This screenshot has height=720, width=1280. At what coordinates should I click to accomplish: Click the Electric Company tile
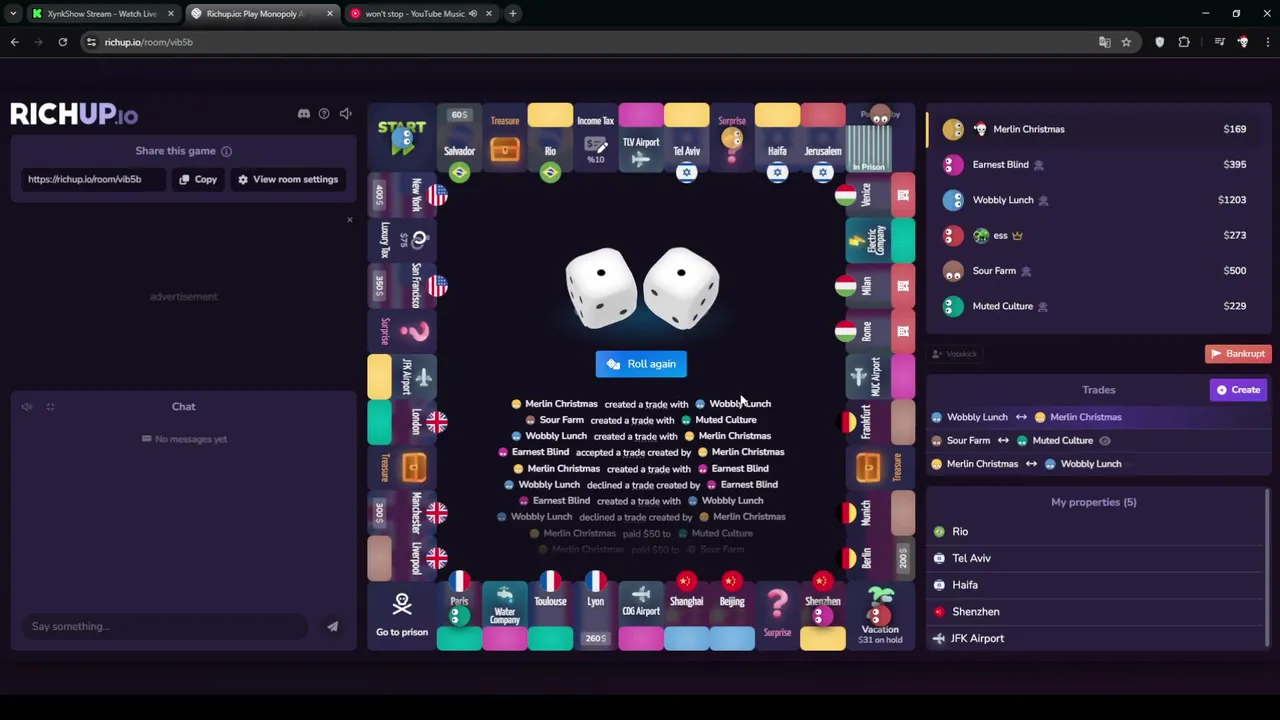pyautogui.click(x=880, y=240)
